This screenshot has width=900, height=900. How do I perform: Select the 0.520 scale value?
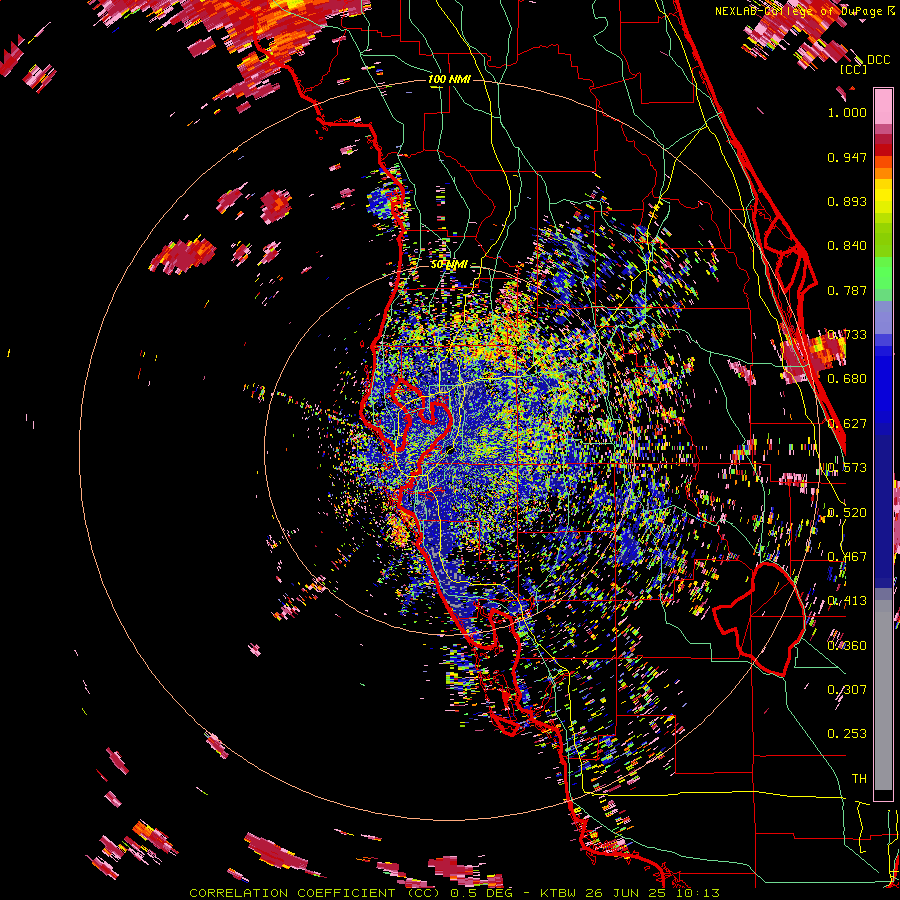[847, 513]
